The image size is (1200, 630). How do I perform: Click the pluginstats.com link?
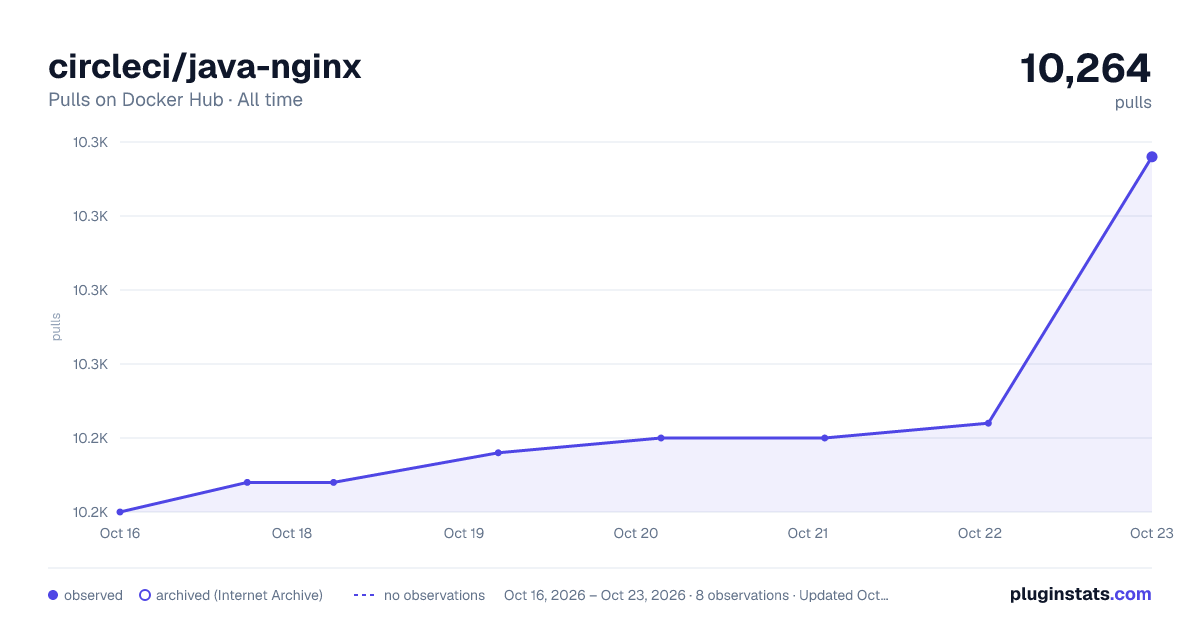pyautogui.click(x=1080, y=594)
